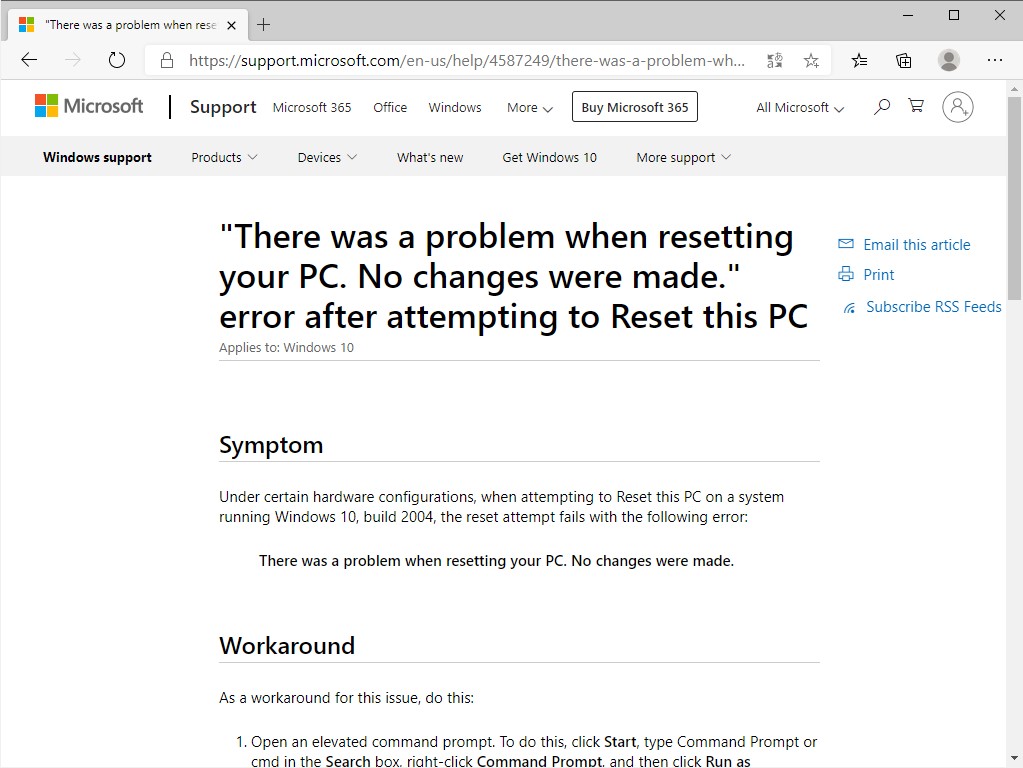Screen dimensions: 1023x768
Task: Click 'As a workaround for this issue' text
Action: 346,698
